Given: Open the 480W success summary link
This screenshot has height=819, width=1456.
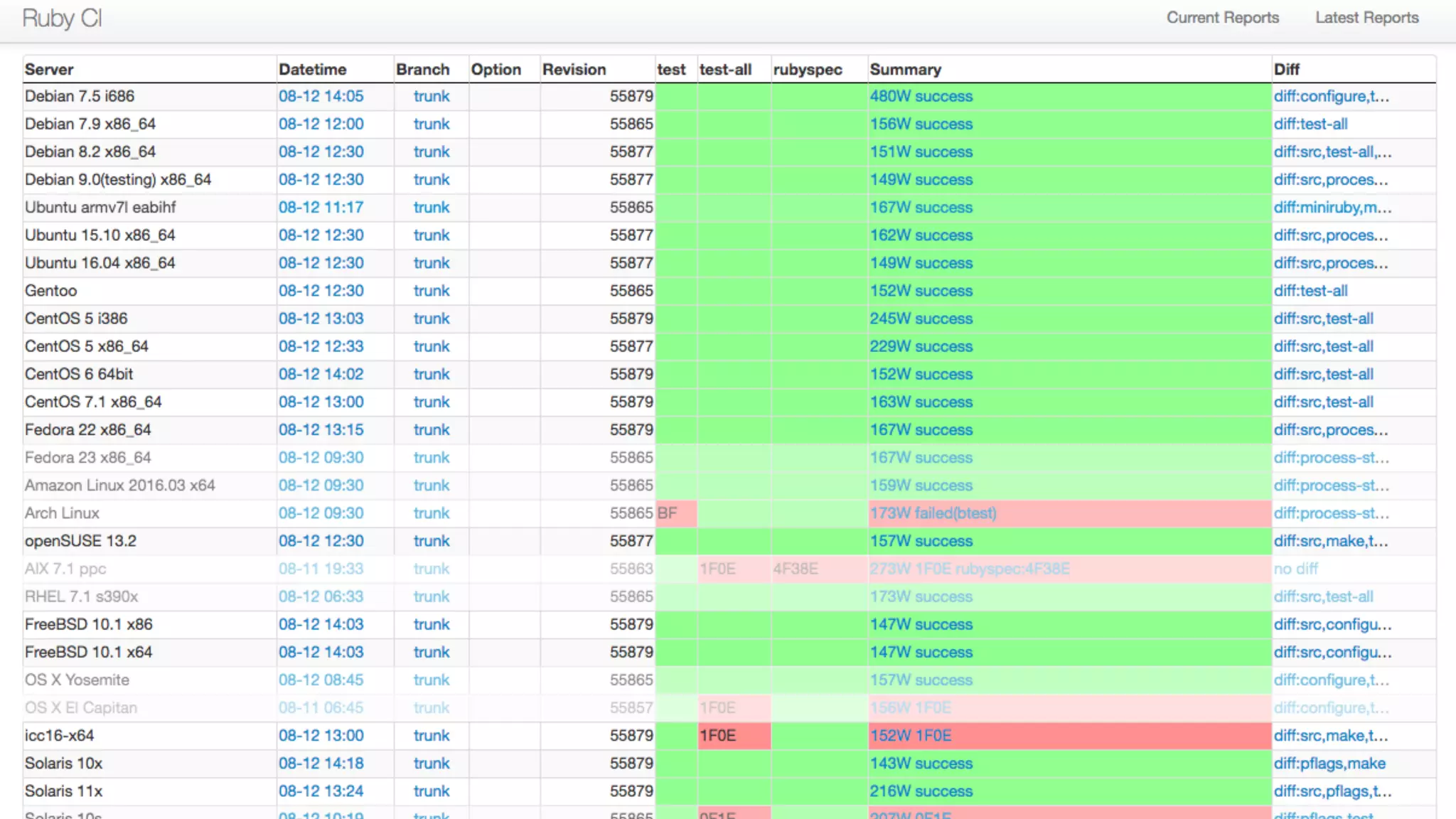Looking at the screenshot, I should pos(921,96).
